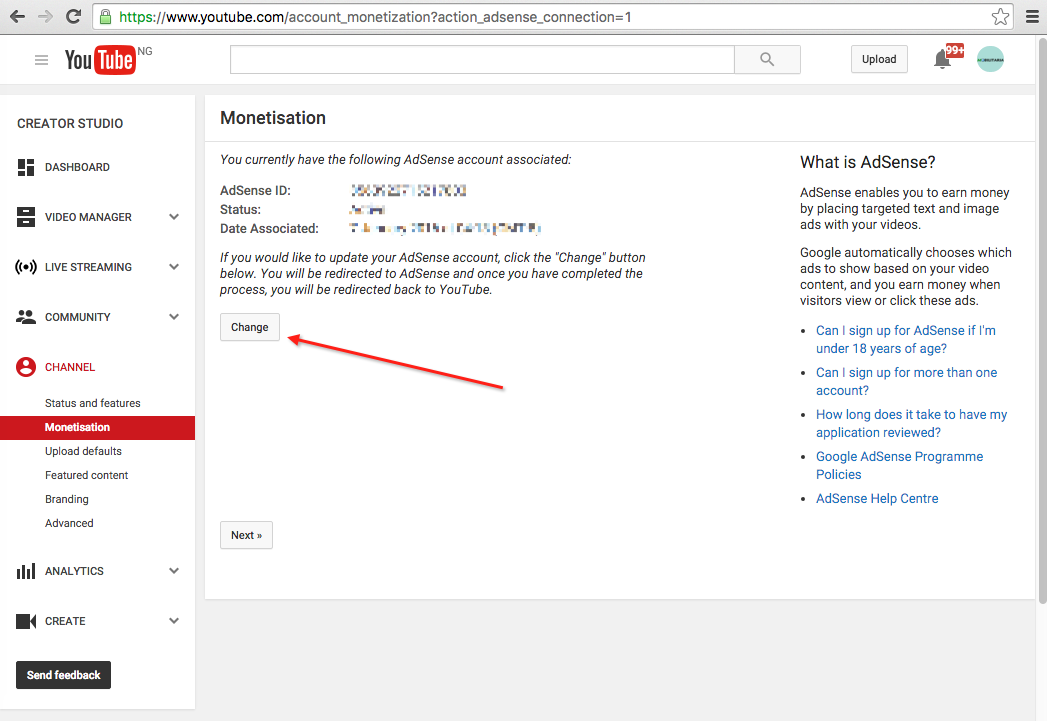Open the Chrome menu hamburger icon

coord(1032,17)
